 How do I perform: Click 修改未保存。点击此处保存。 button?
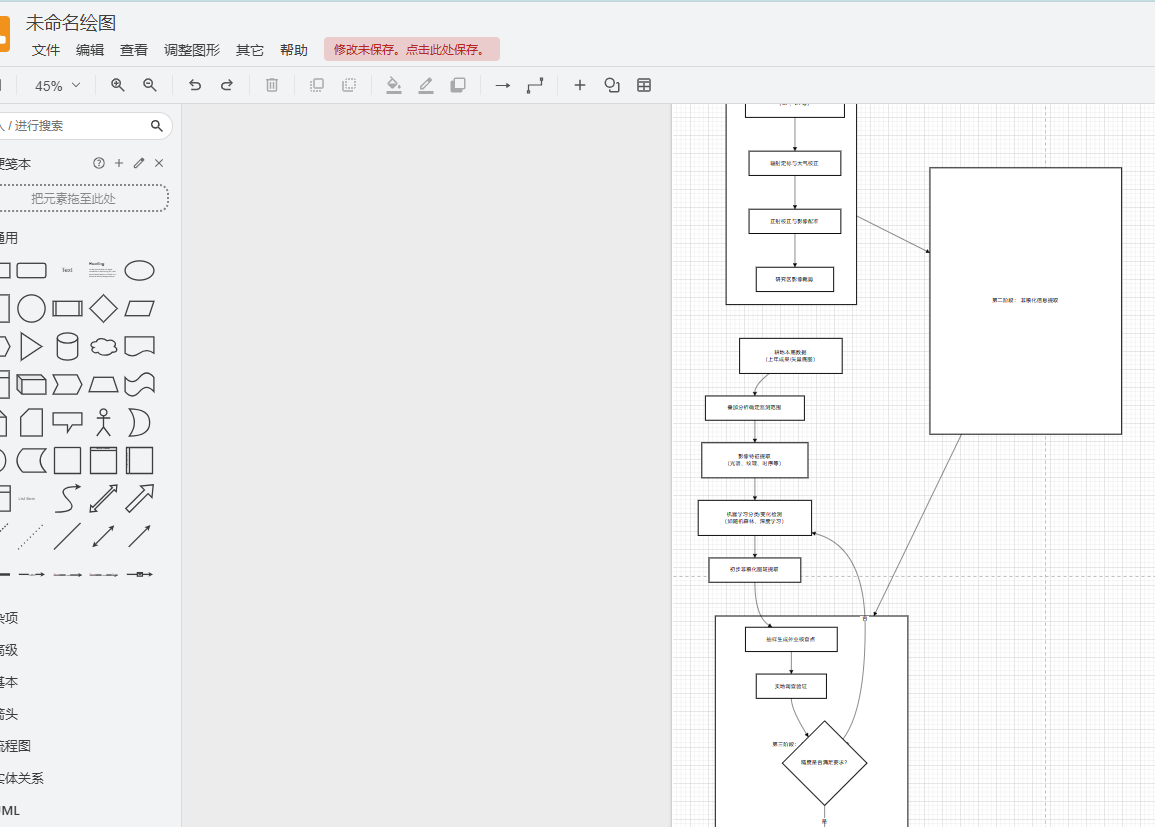pos(412,49)
